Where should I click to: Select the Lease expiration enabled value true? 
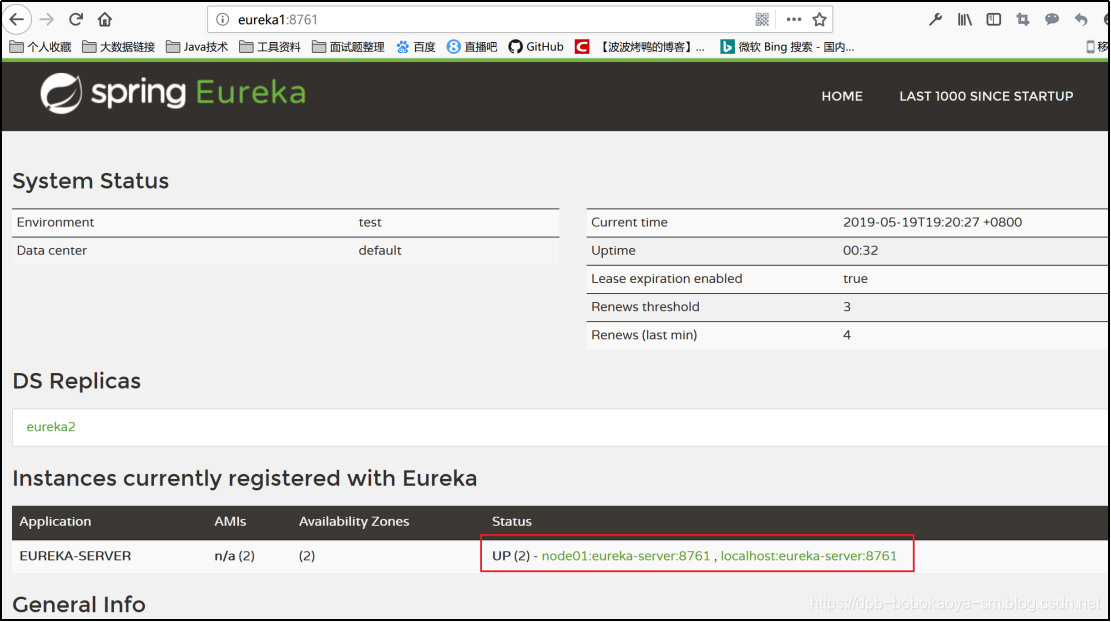click(x=855, y=279)
